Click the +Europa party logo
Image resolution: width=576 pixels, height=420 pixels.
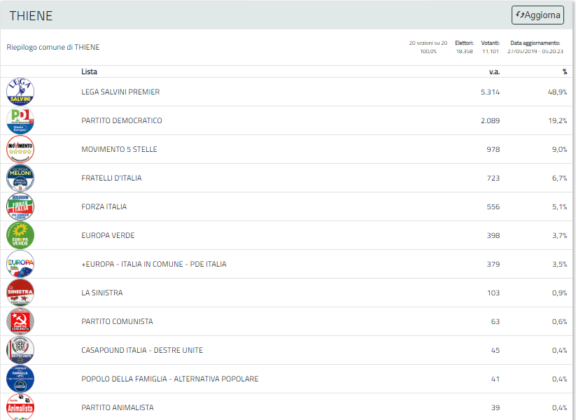[20, 264]
